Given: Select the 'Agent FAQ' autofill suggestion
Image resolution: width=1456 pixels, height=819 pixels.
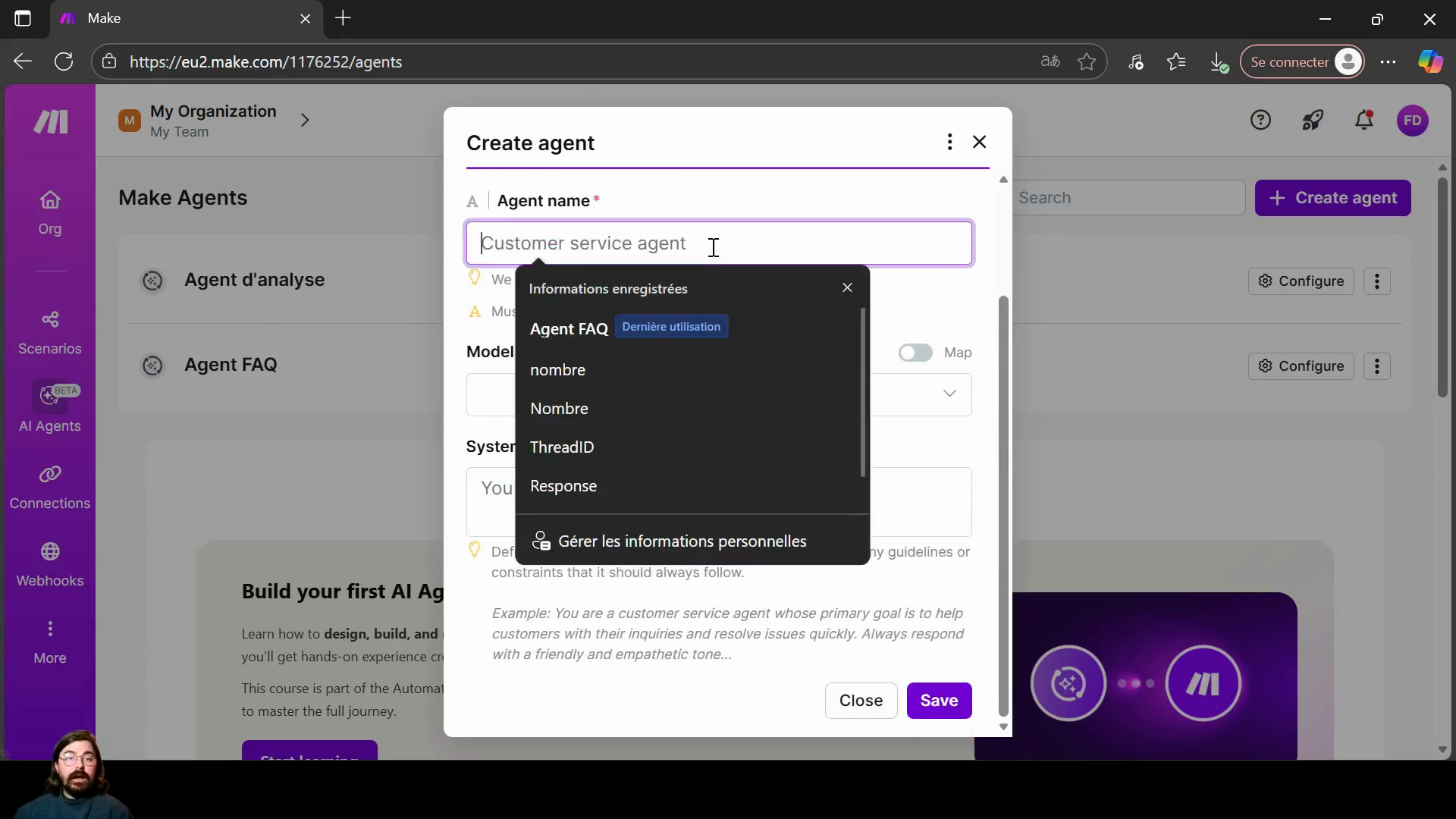Looking at the screenshot, I should (x=569, y=329).
